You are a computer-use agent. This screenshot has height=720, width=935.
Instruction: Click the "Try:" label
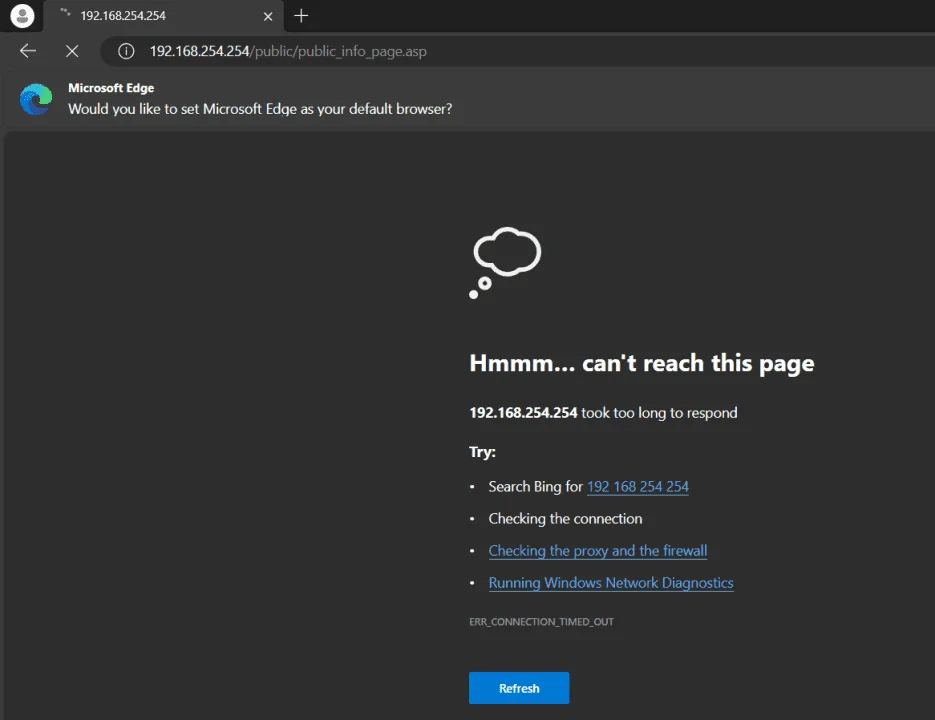482,452
